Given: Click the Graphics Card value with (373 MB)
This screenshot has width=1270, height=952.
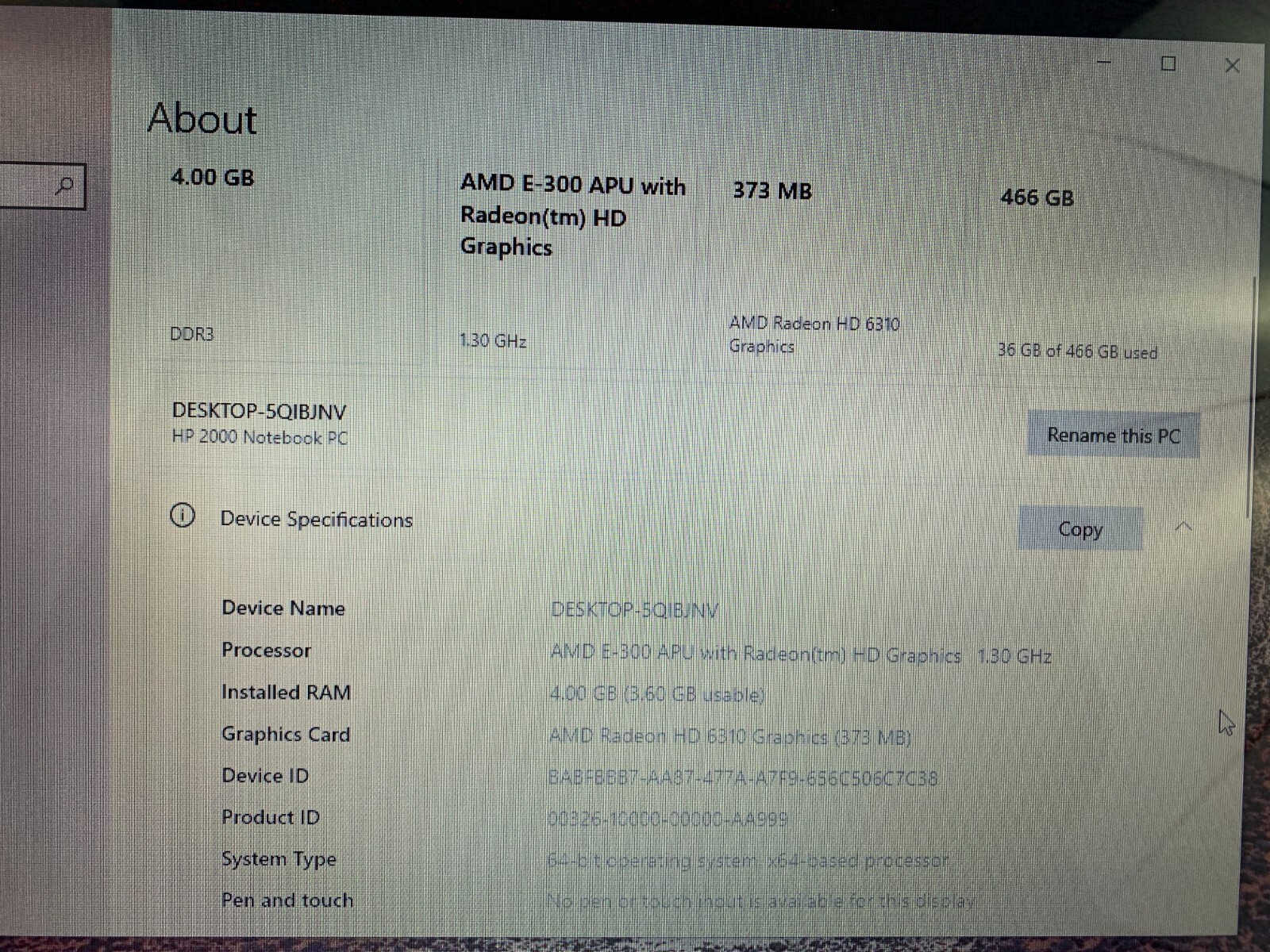Looking at the screenshot, I should (729, 736).
